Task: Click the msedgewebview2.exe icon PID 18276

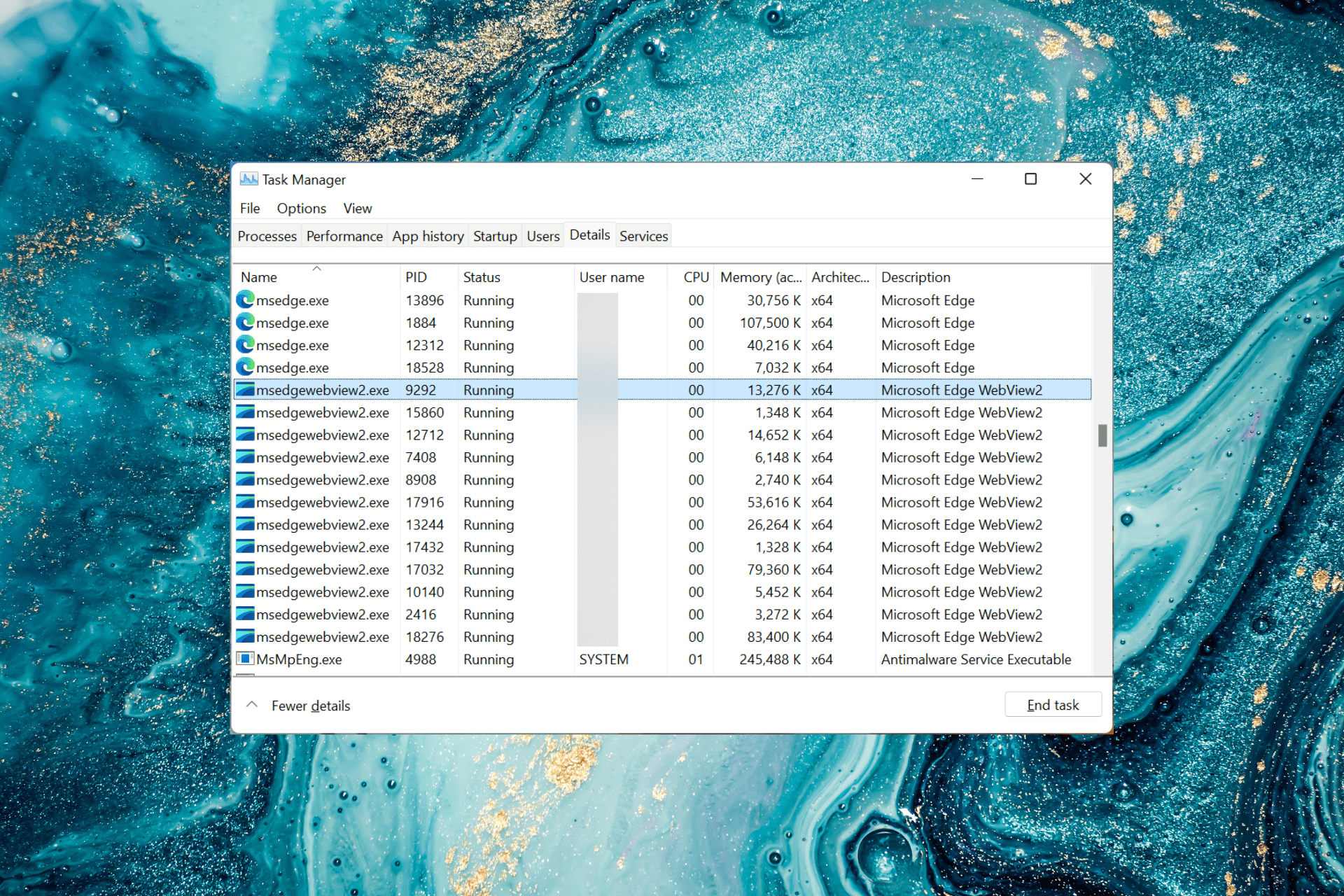Action: click(246, 637)
